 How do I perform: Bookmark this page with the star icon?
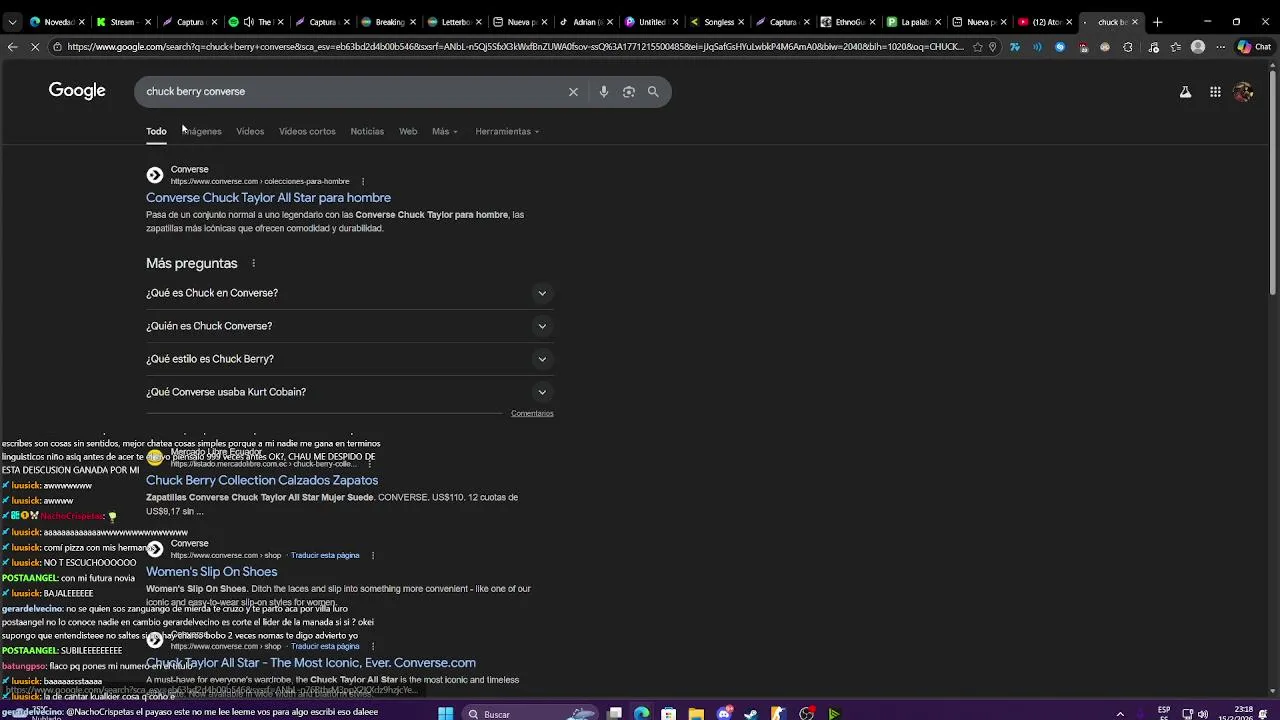(977, 47)
